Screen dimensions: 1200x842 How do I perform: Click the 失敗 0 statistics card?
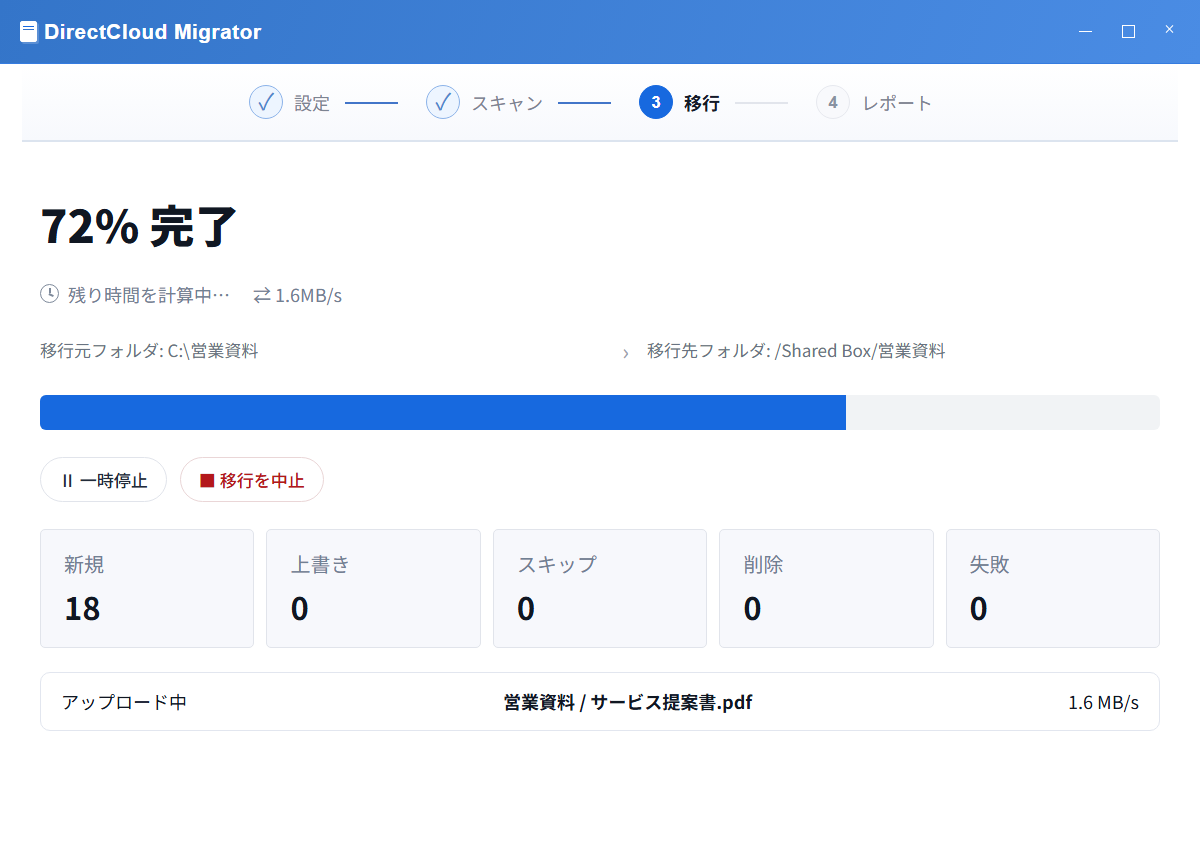[x=1053, y=588]
